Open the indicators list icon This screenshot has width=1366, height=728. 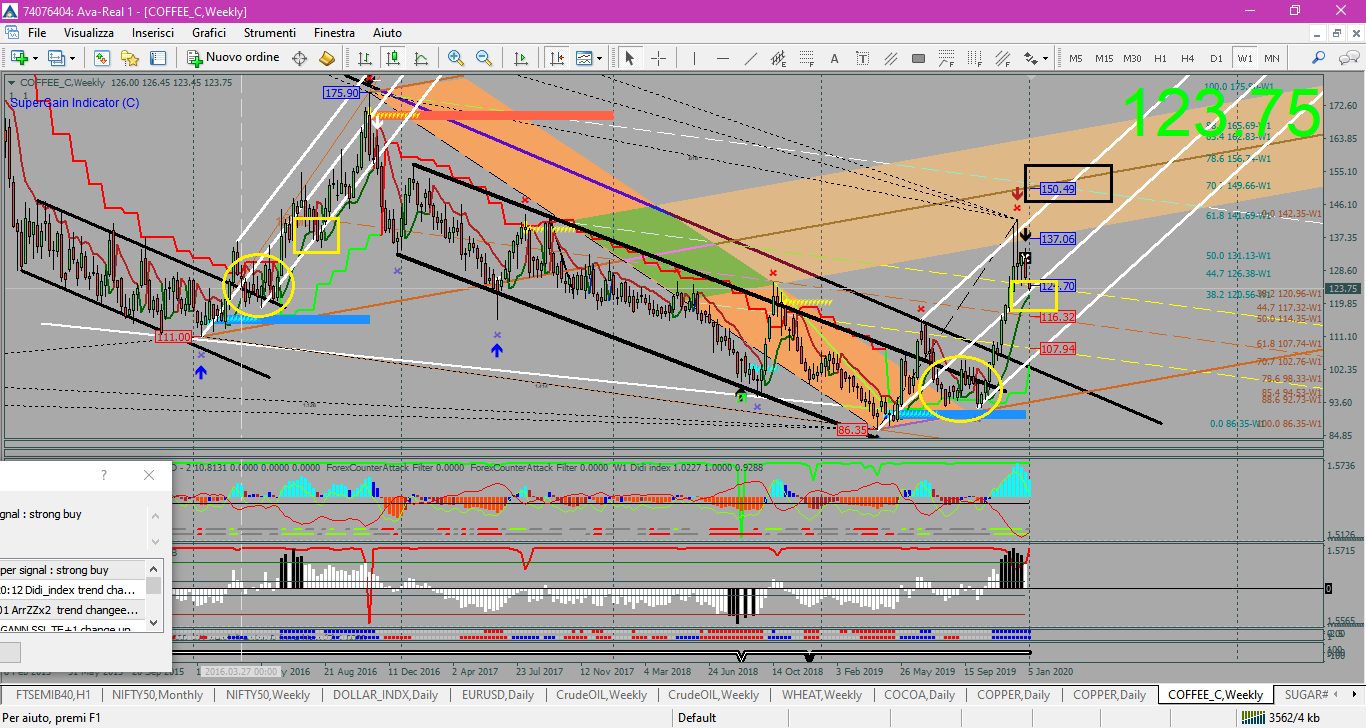tap(582, 57)
